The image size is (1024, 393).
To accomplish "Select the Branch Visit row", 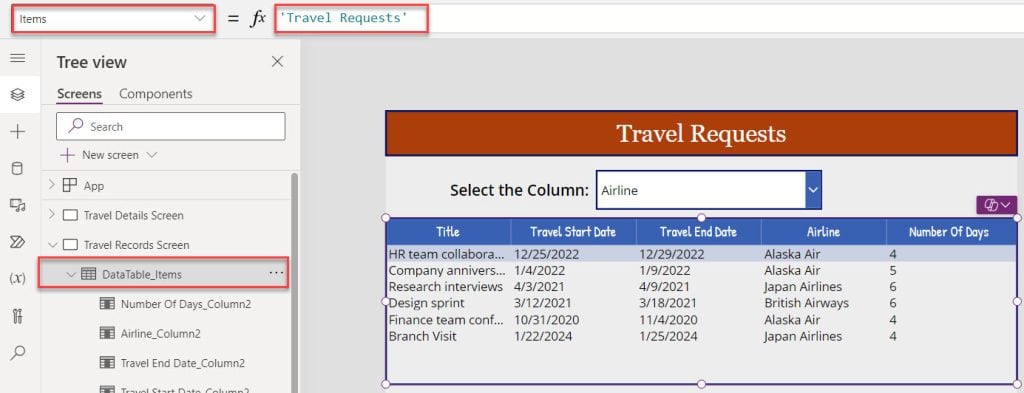I will point(701,336).
